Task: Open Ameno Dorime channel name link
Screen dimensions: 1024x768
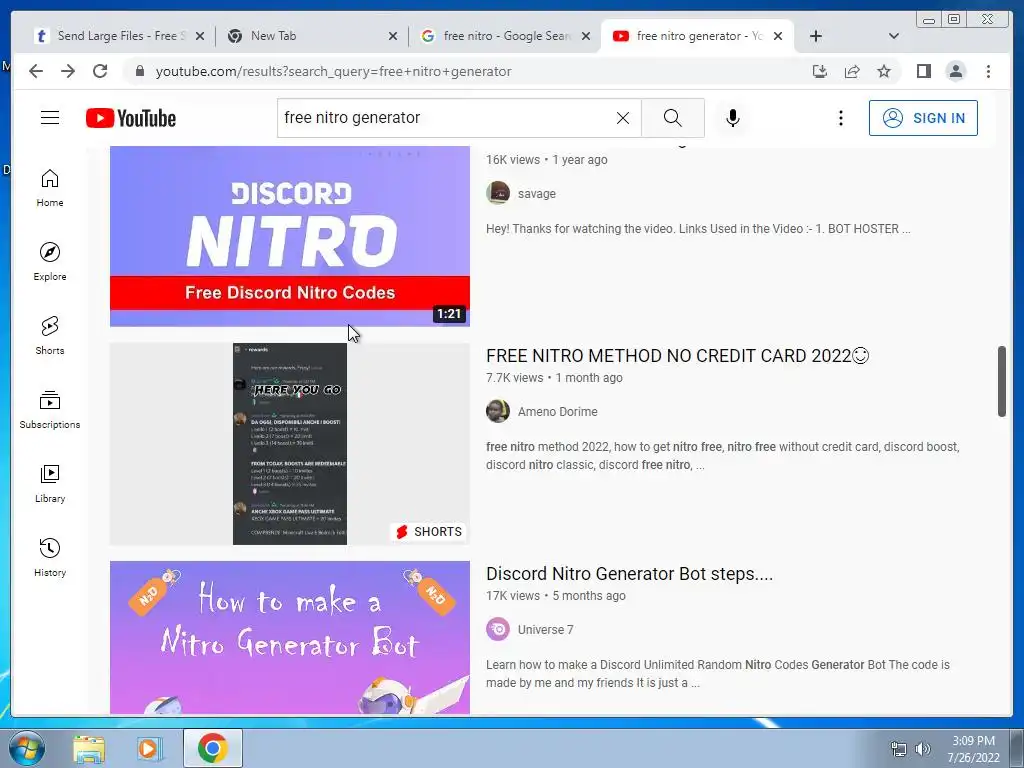Action: 557,412
